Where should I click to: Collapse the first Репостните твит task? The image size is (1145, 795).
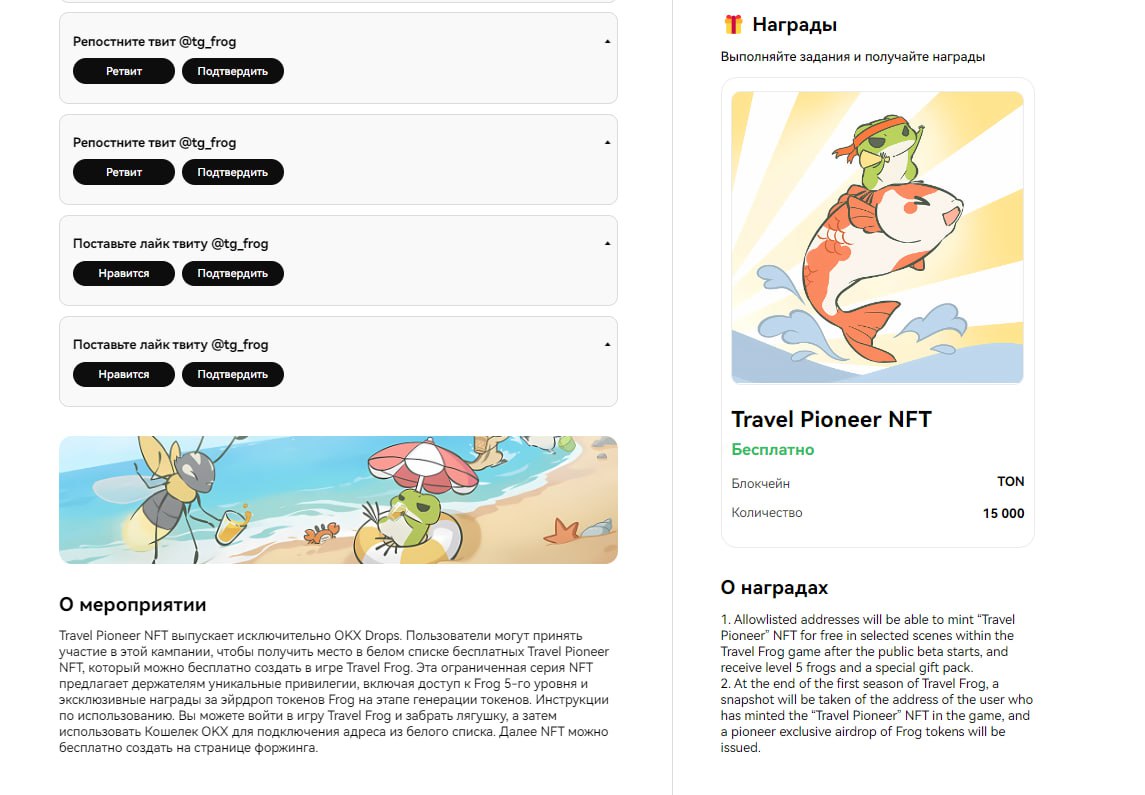pyautogui.click(x=607, y=42)
